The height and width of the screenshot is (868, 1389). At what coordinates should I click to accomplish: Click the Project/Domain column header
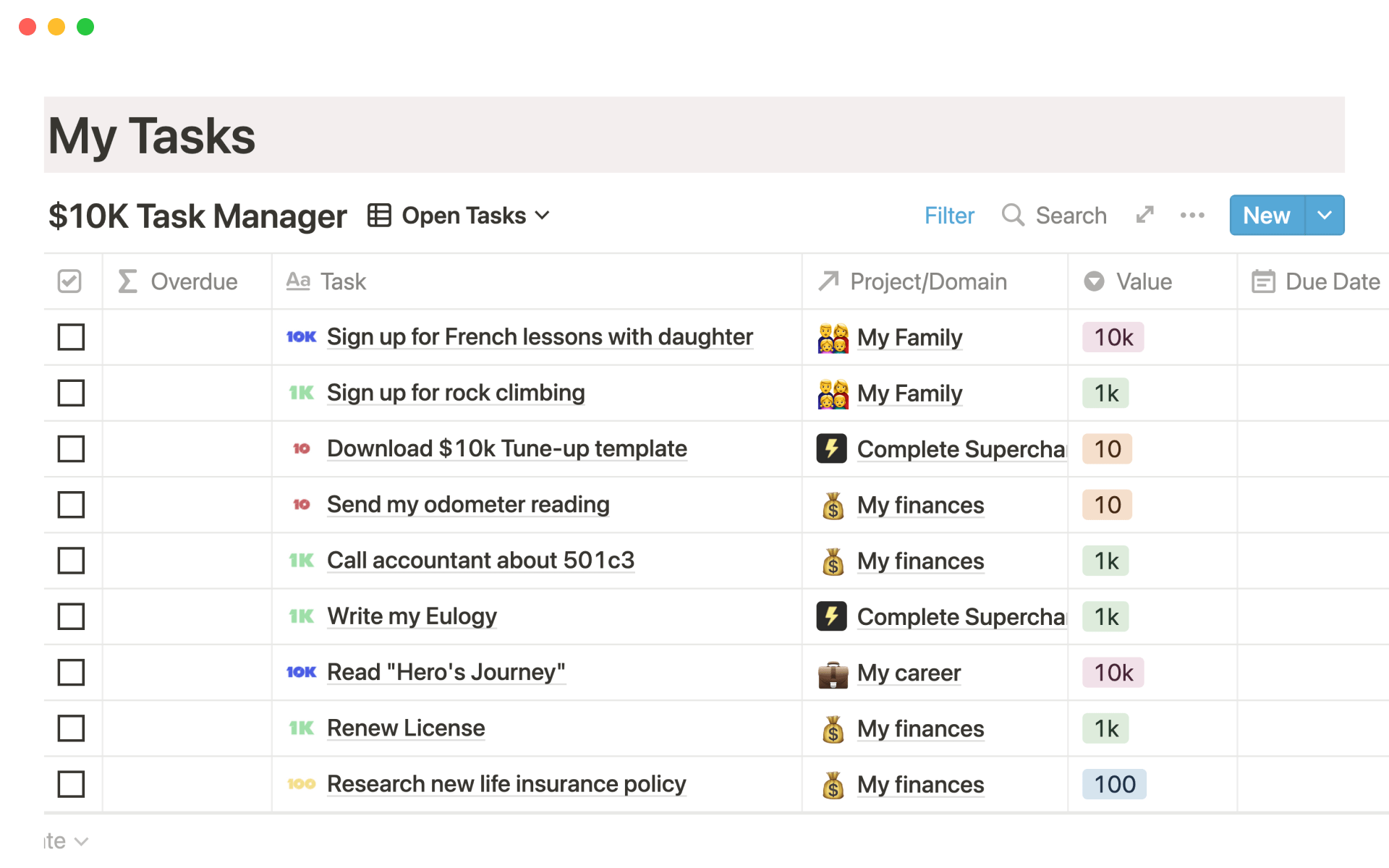[927, 281]
